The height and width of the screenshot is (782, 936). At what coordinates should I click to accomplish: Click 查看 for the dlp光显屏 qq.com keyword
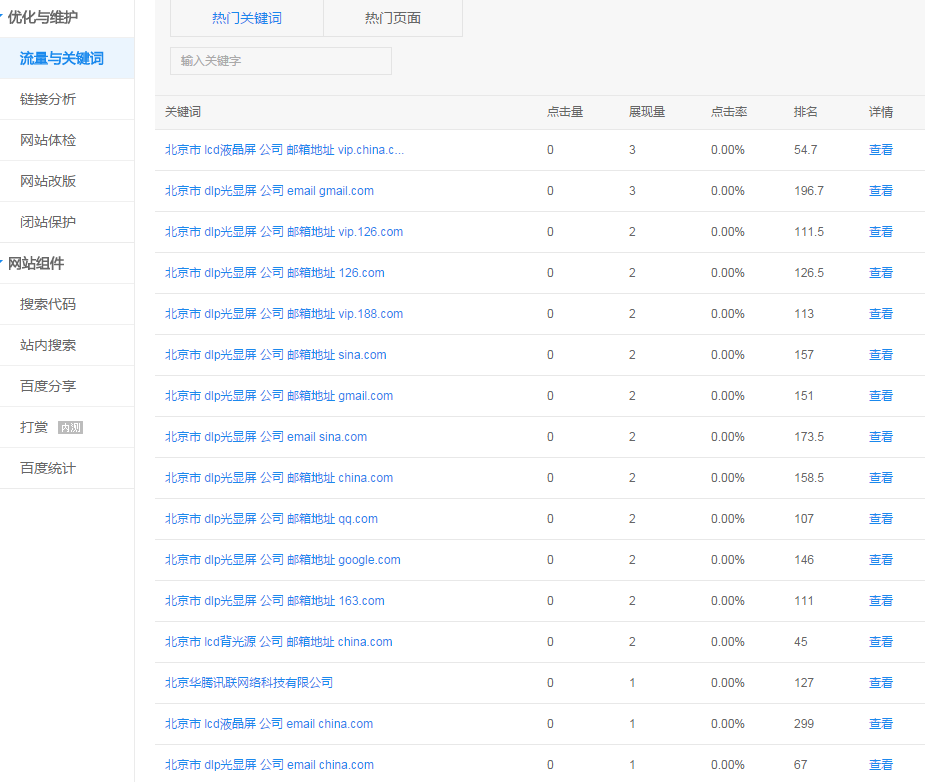880,519
